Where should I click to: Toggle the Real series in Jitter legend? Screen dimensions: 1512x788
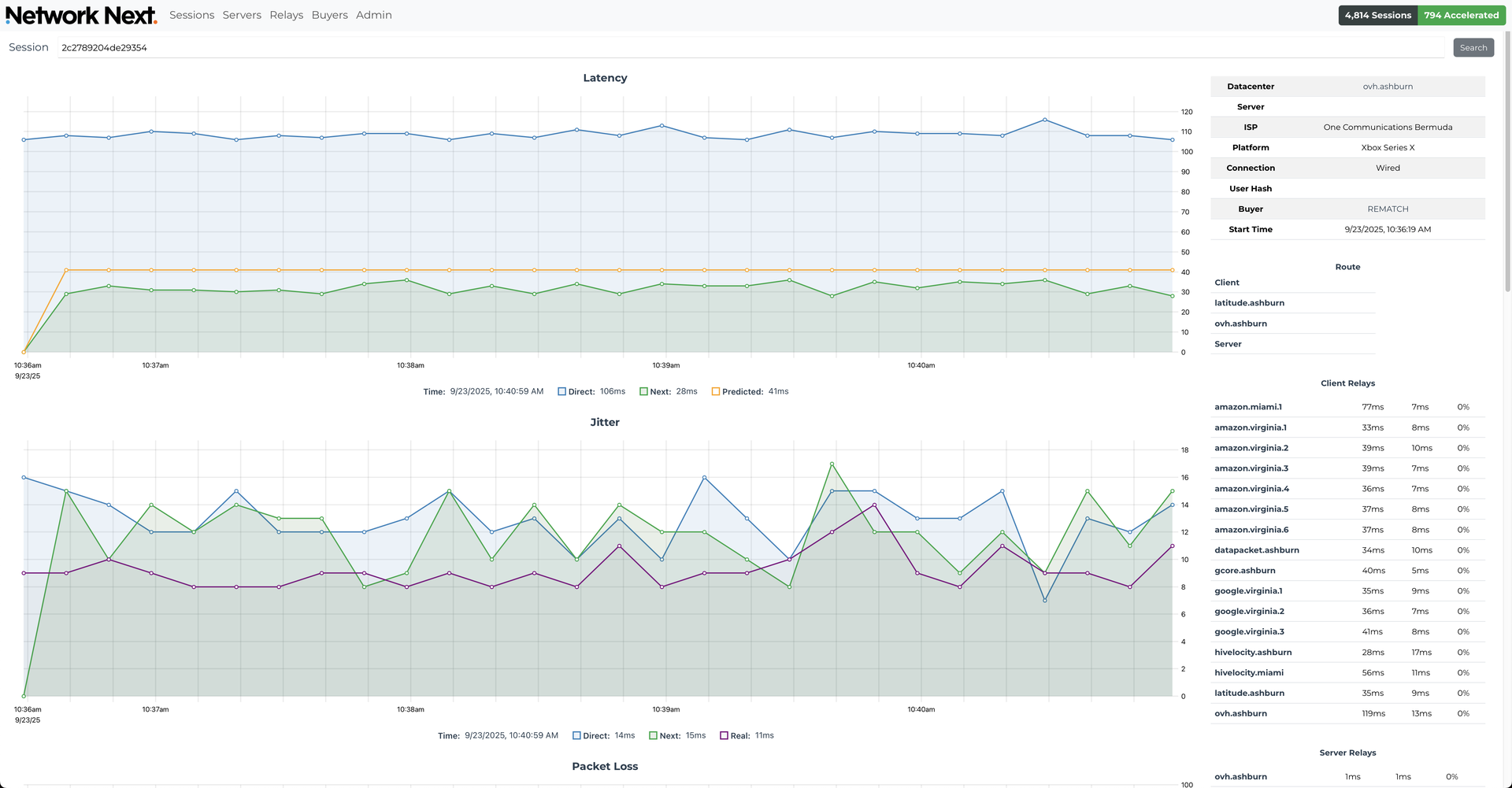click(739, 736)
